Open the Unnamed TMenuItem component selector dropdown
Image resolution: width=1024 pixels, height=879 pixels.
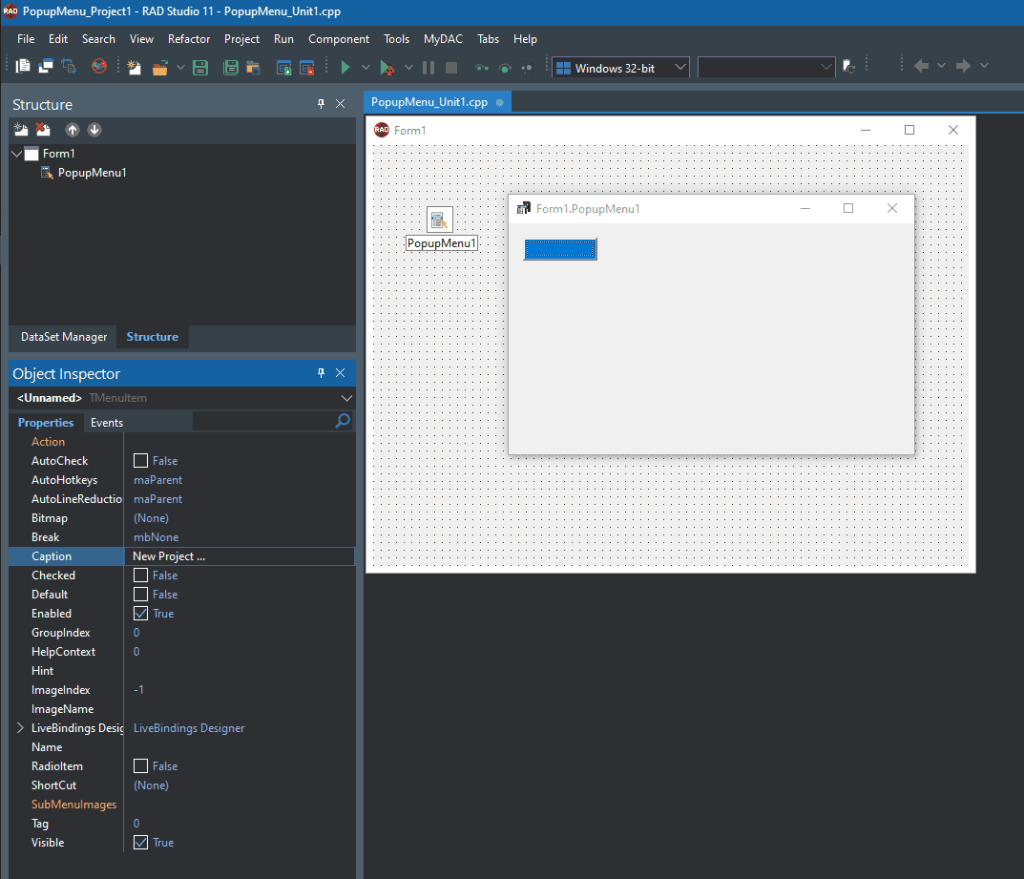[x=346, y=398]
